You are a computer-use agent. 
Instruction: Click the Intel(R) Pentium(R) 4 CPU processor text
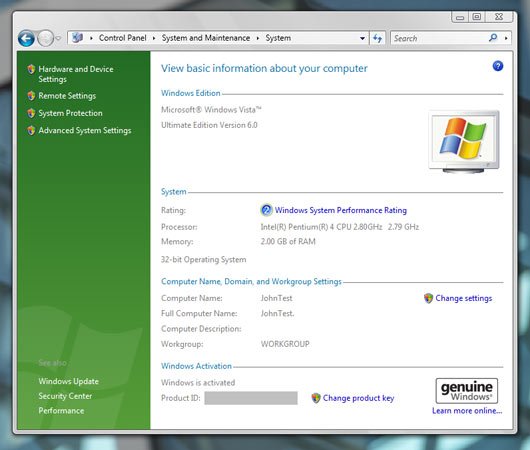pyautogui.click(x=339, y=227)
